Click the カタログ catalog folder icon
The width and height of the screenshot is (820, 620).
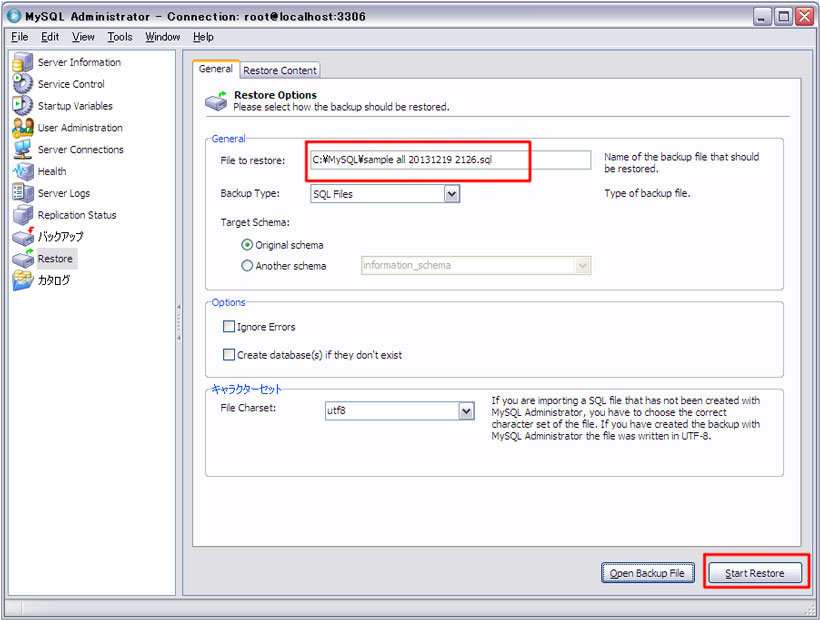pos(22,280)
